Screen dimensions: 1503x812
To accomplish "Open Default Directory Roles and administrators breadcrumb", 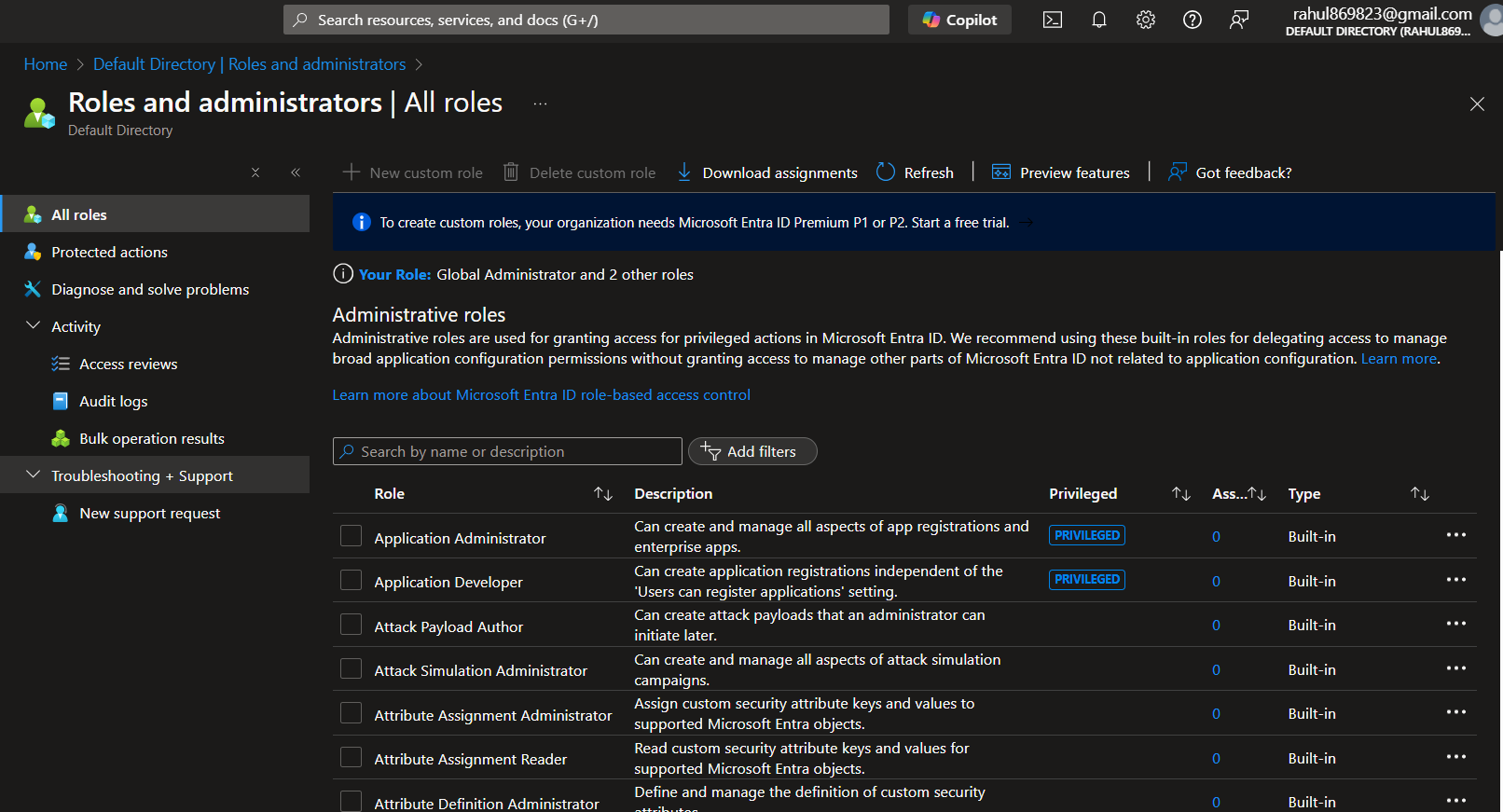I will (x=249, y=64).
